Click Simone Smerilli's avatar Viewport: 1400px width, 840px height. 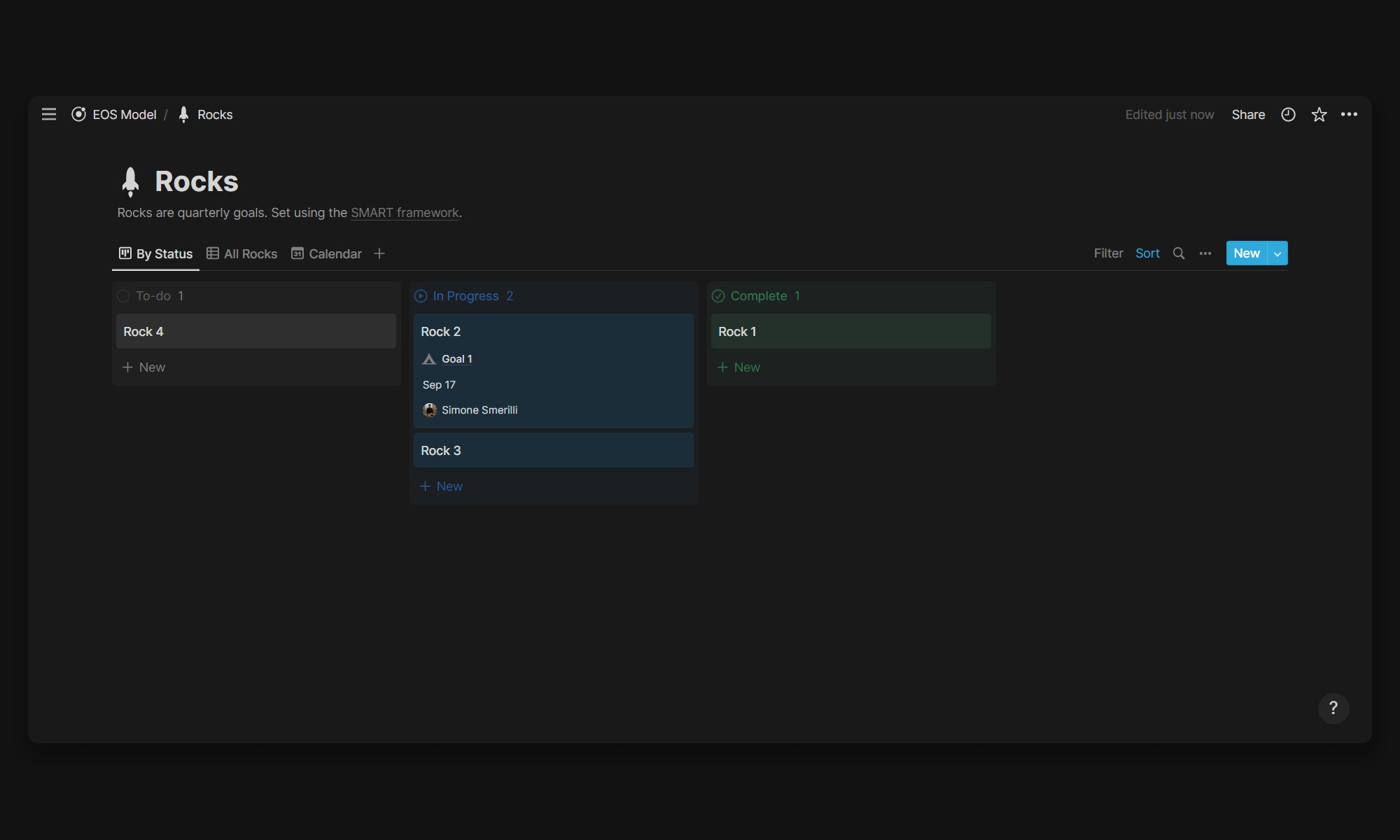[430, 410]
